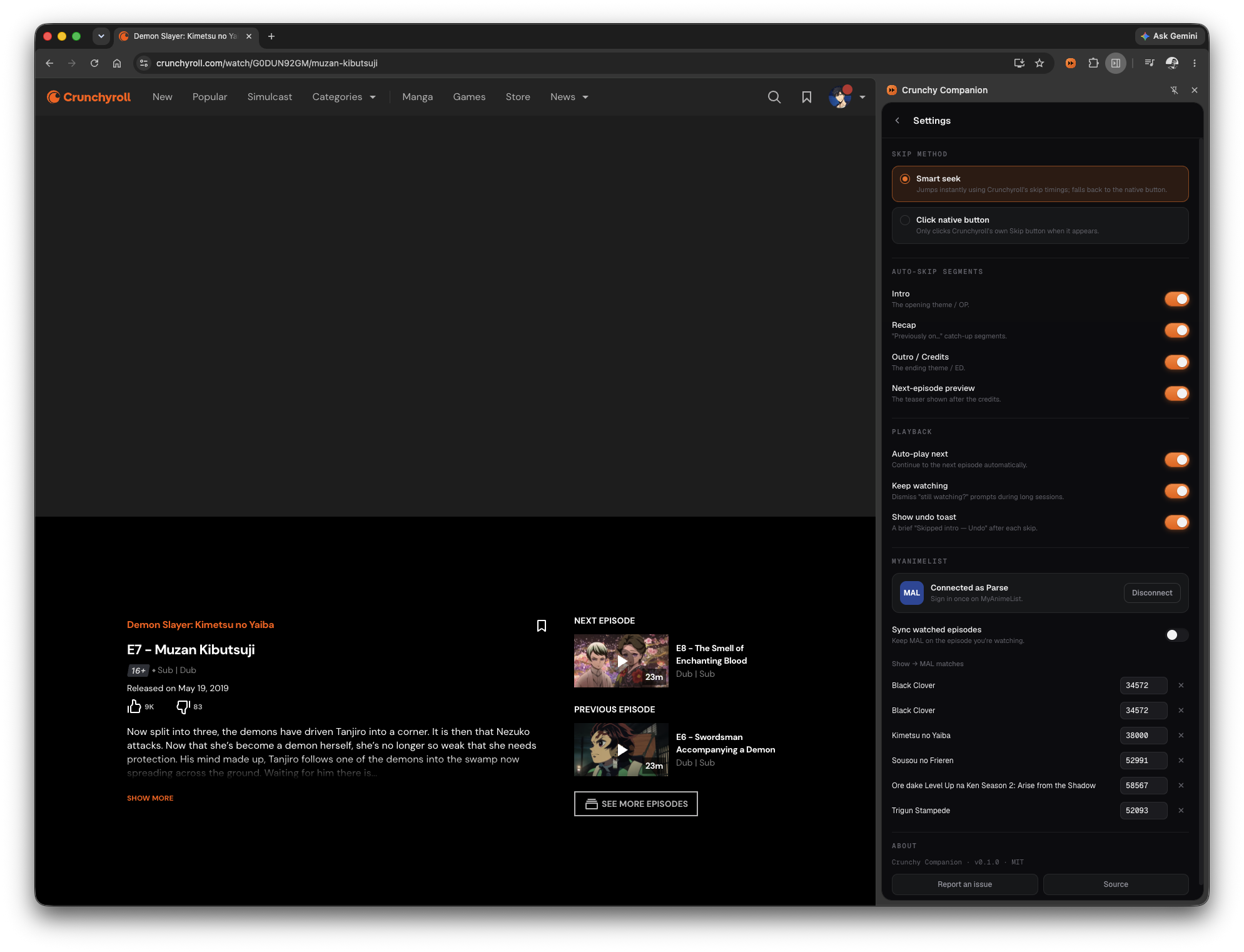Open the Source button
The image size is (1244, 952).
pos(1116,884)
